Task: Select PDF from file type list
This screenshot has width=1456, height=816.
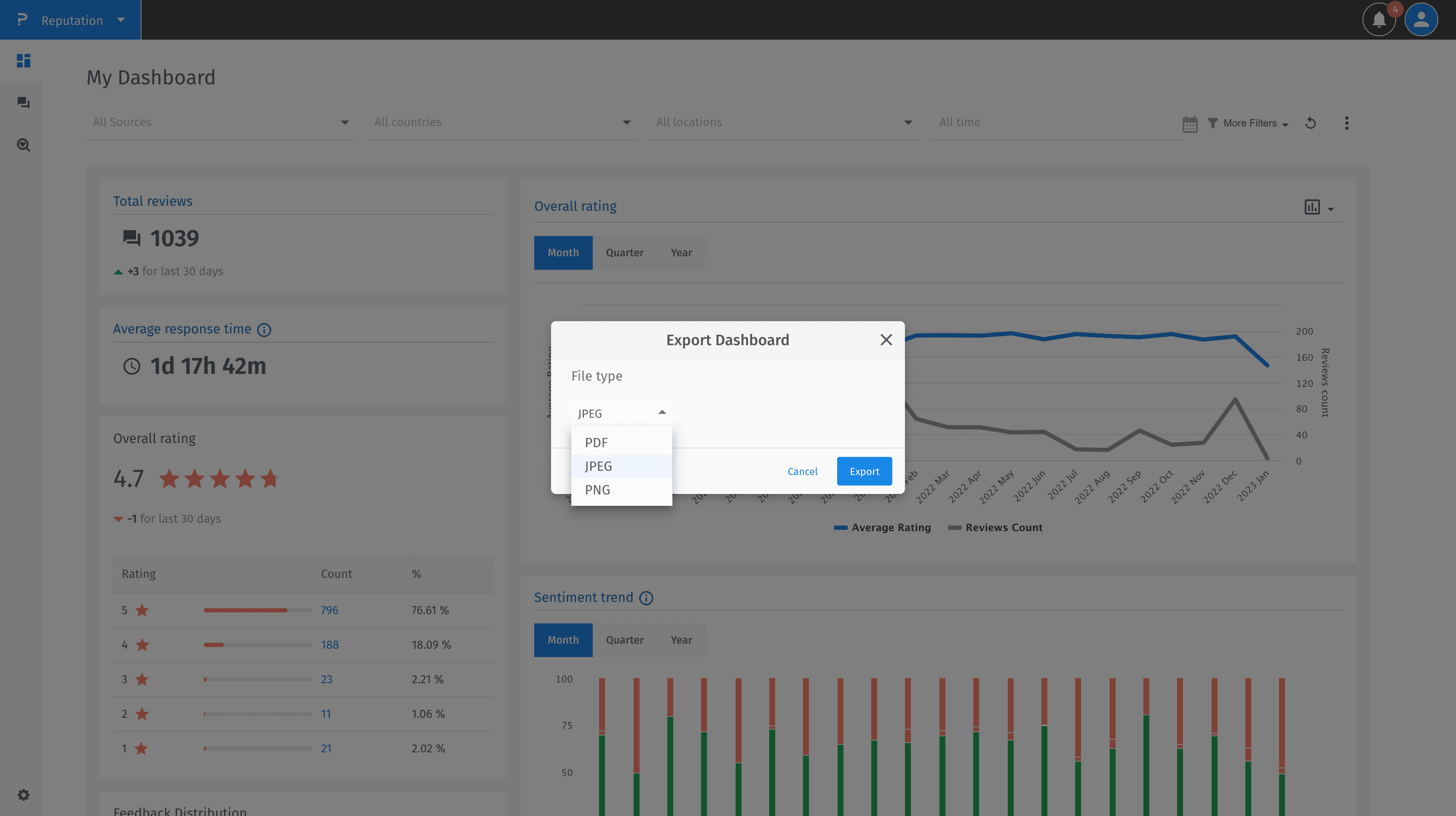Action: 596,442
